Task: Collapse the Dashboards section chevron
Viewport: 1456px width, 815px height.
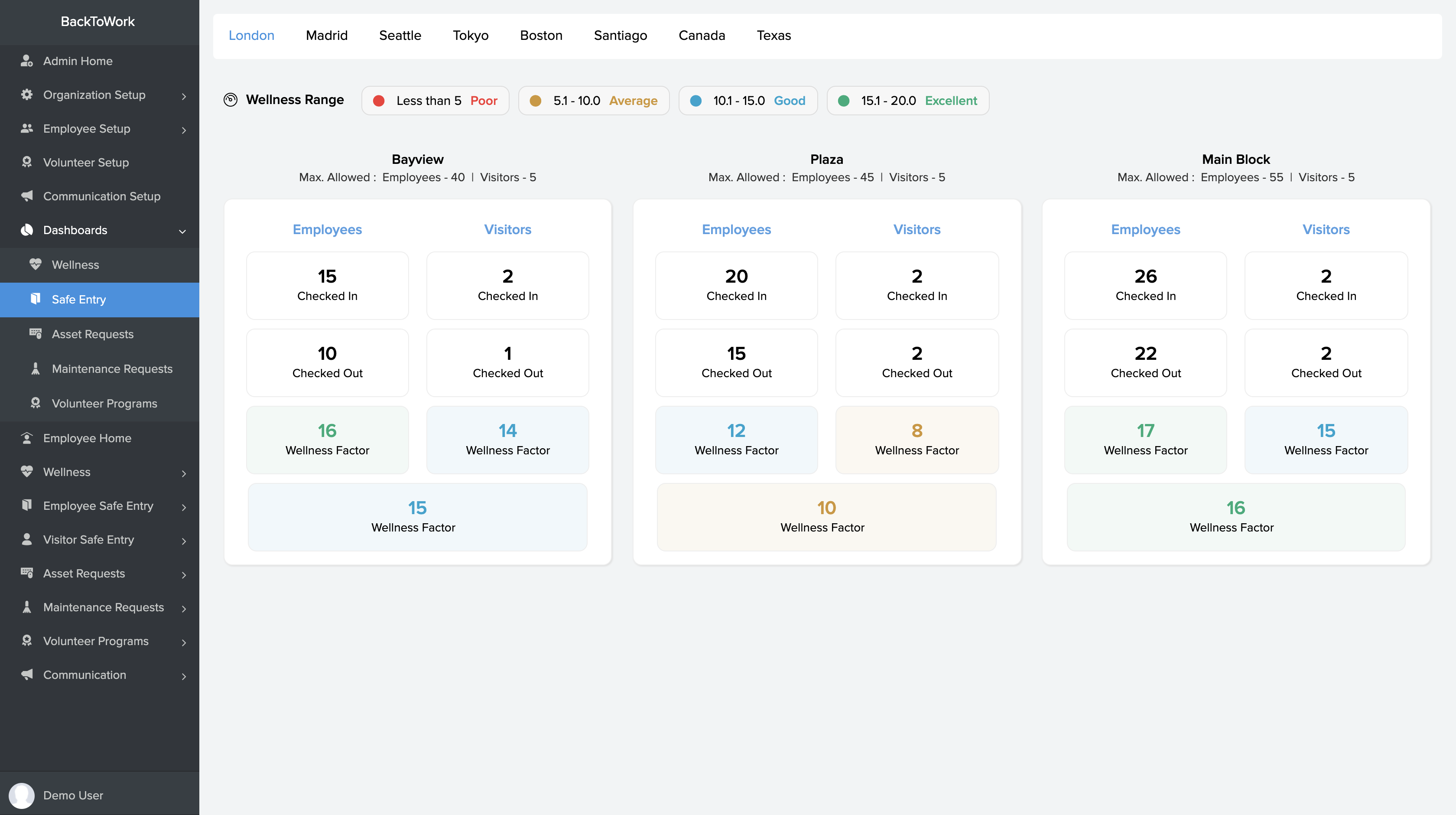Action: 182,231
